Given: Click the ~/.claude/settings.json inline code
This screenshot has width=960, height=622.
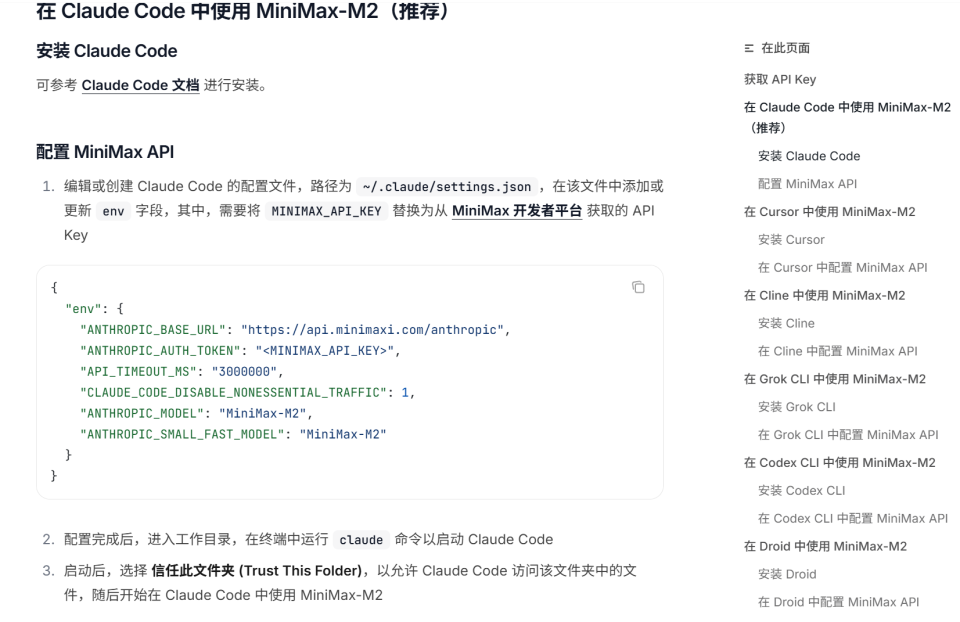Looking at the screenshot, I should (447, 187).
